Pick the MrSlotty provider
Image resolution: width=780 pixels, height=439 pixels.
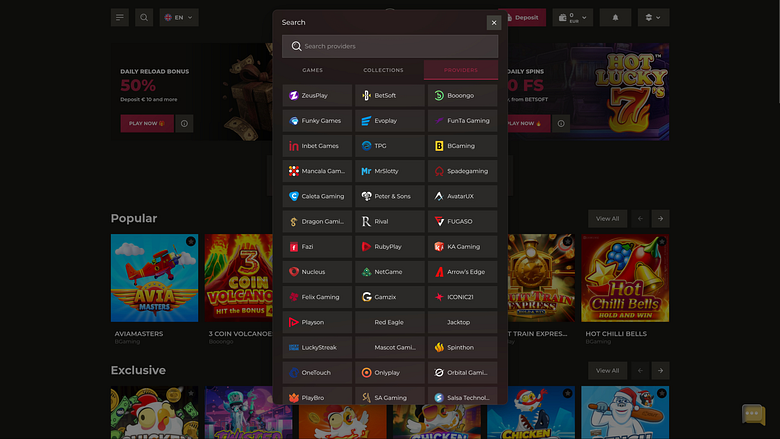click(390, 171)
